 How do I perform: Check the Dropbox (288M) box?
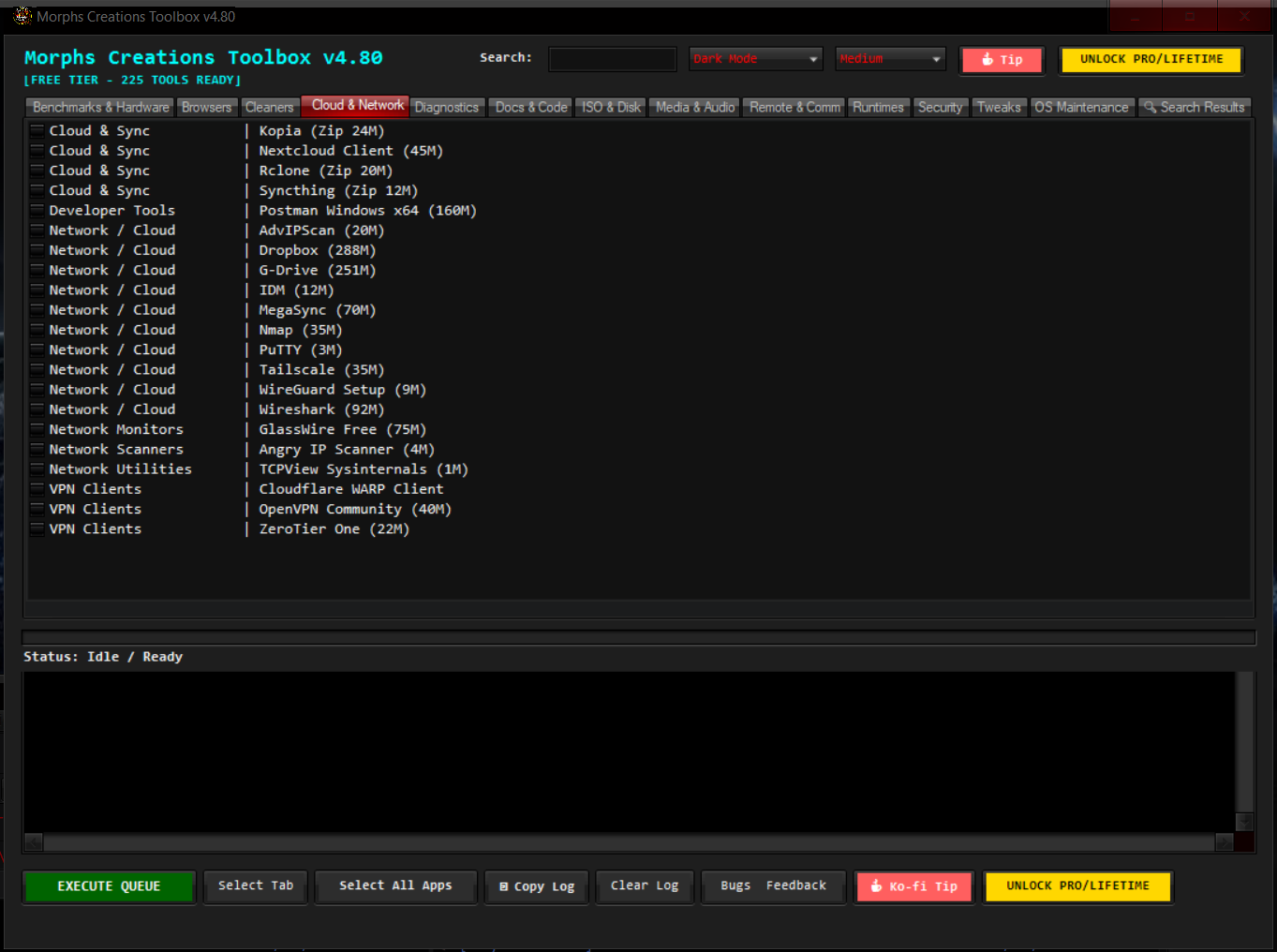click(37, 250)
